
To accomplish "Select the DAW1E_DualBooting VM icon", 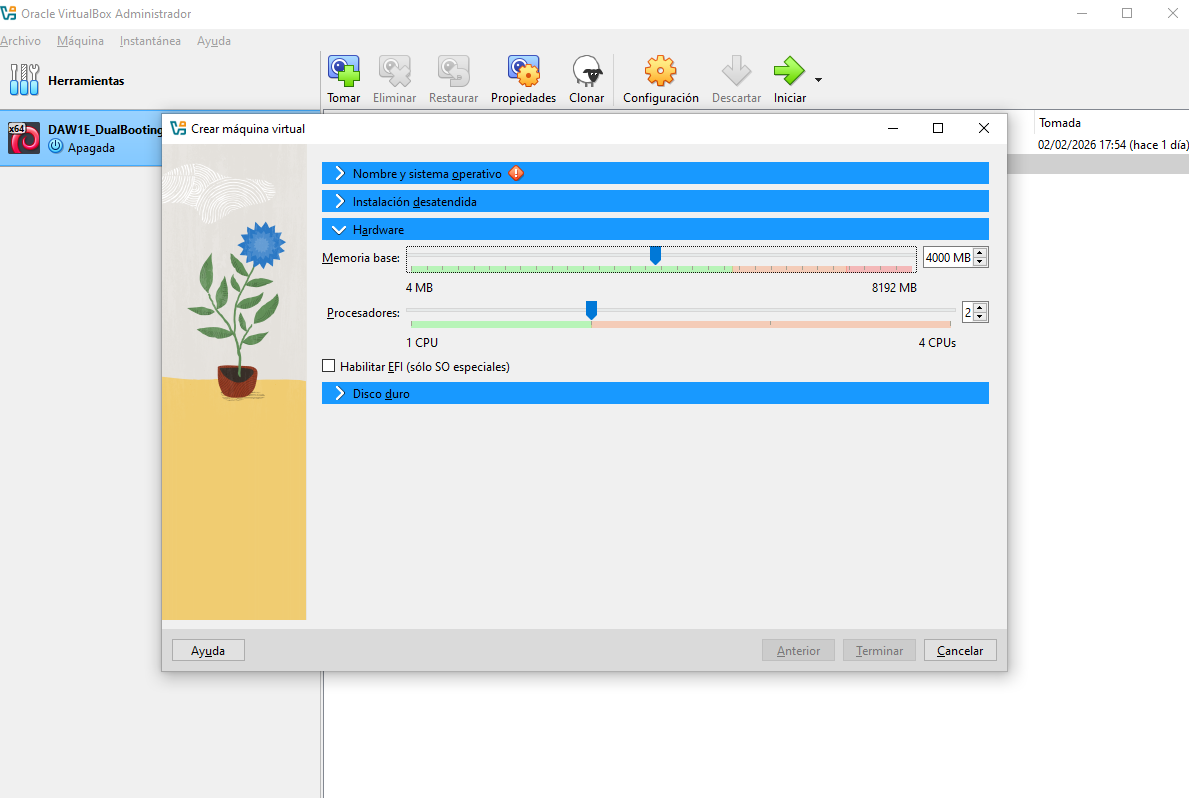I will [24, 138].
